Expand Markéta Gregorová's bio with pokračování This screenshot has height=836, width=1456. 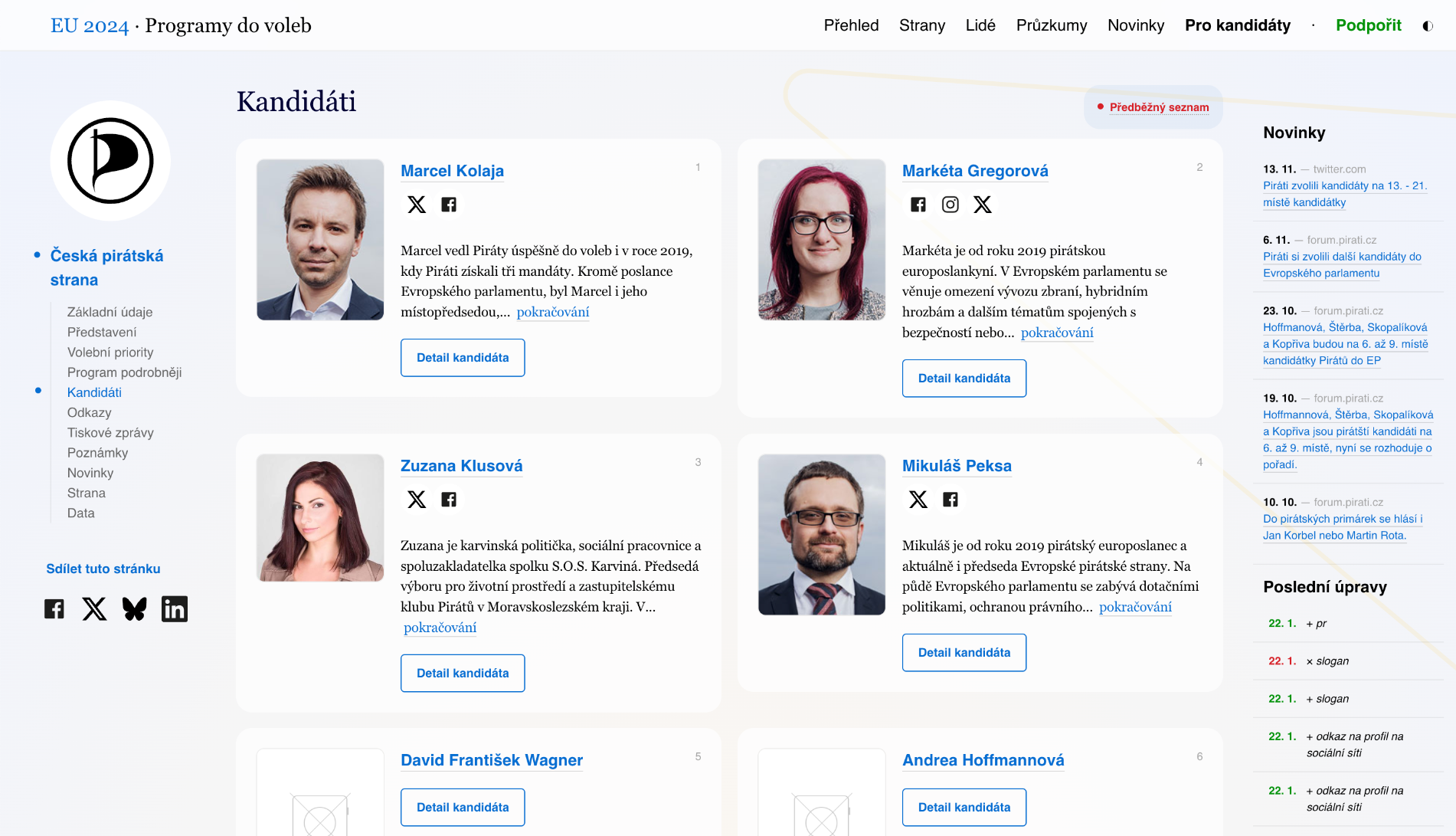pos(1057,333)
